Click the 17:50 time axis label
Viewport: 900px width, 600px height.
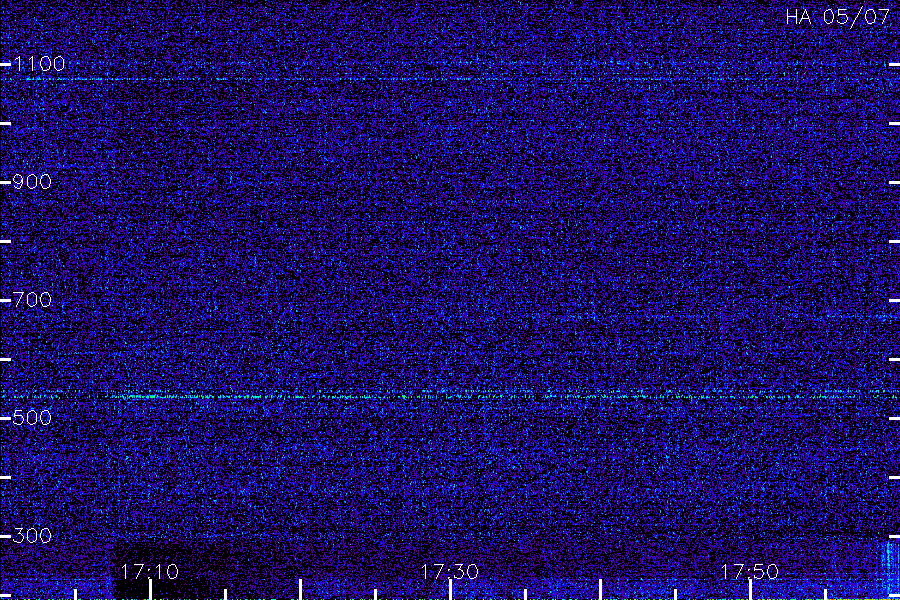coord(750,572)
